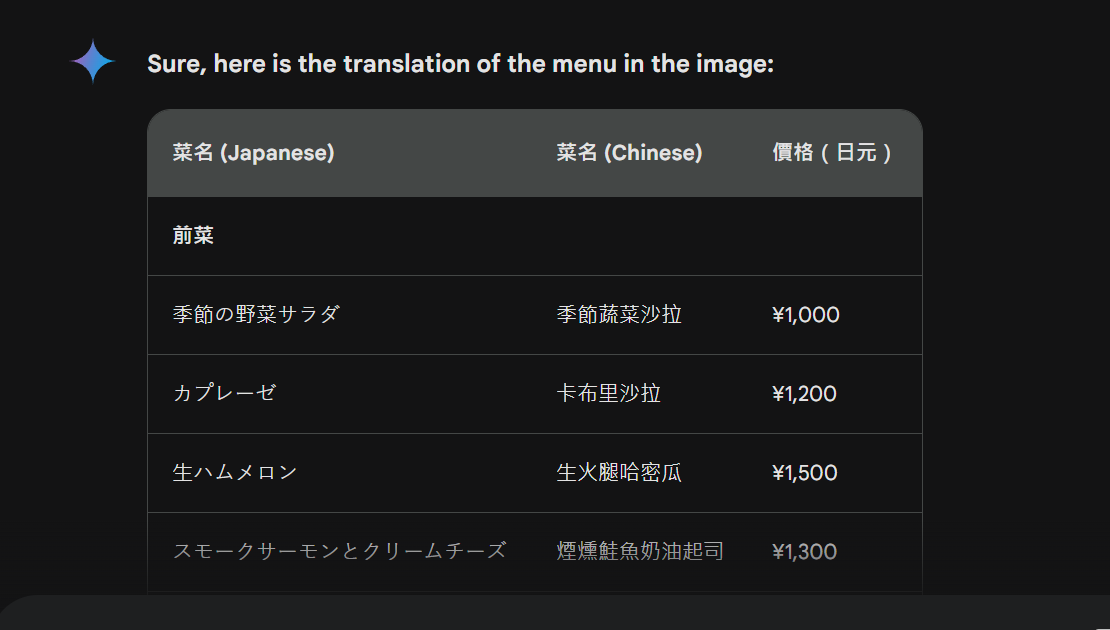Select the 菜名 (Chinese) column header

(x=629, y=152)
